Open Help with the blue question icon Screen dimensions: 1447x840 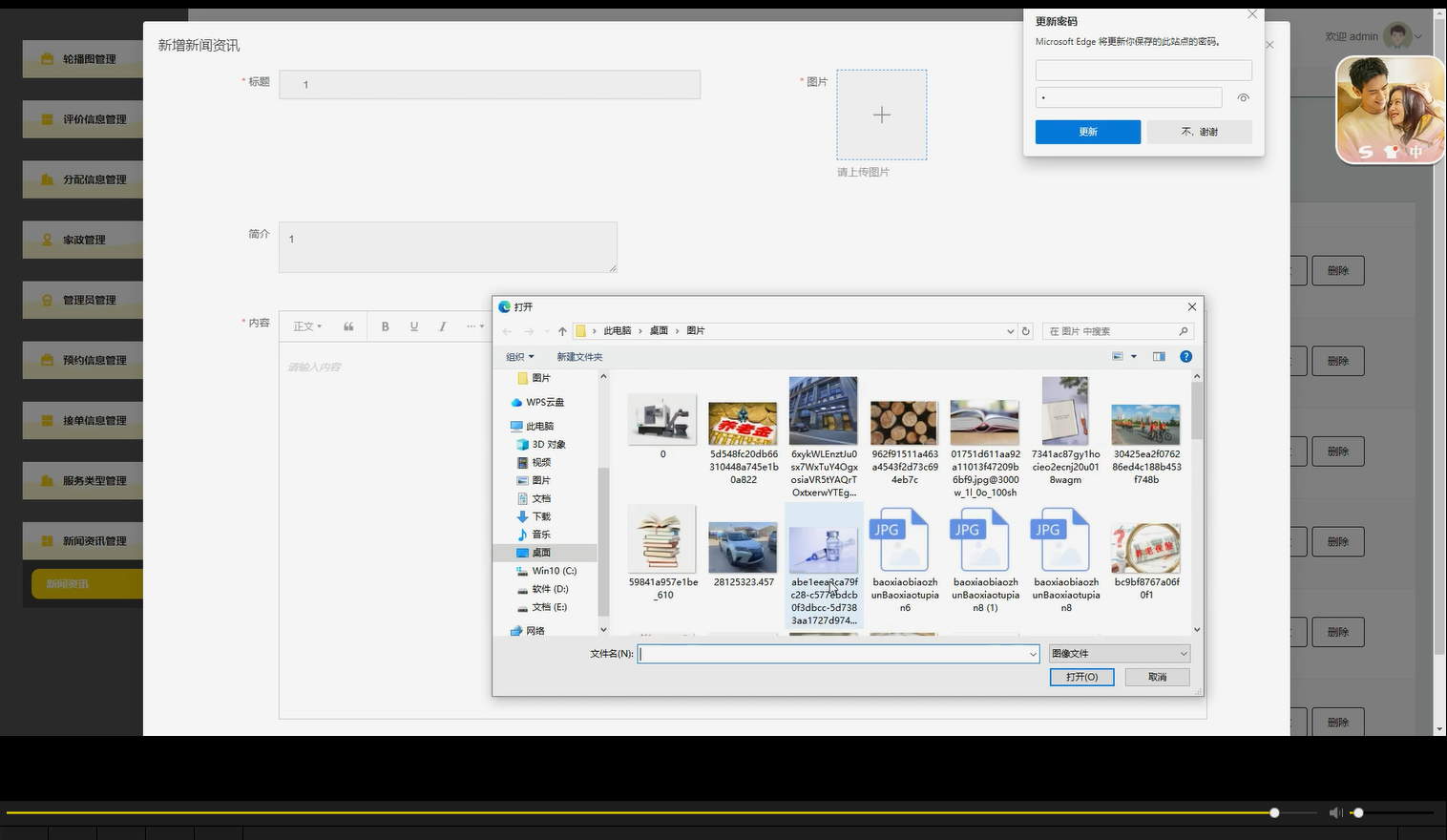tap(1185, 356)
